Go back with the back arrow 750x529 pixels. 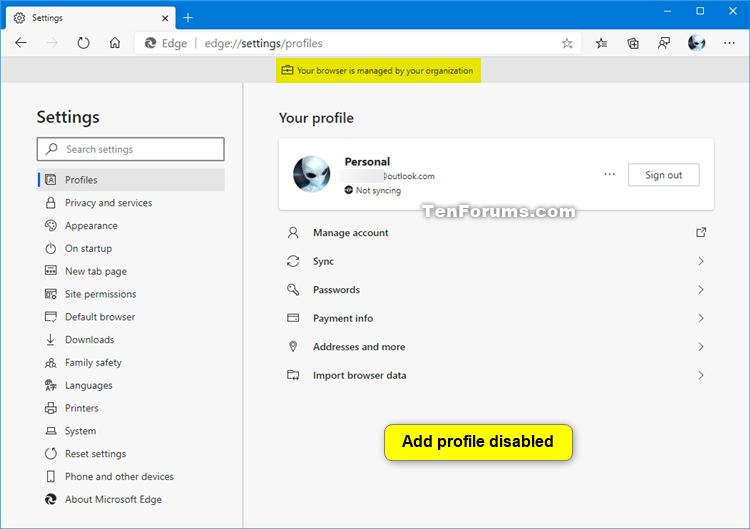coord(21,43)
